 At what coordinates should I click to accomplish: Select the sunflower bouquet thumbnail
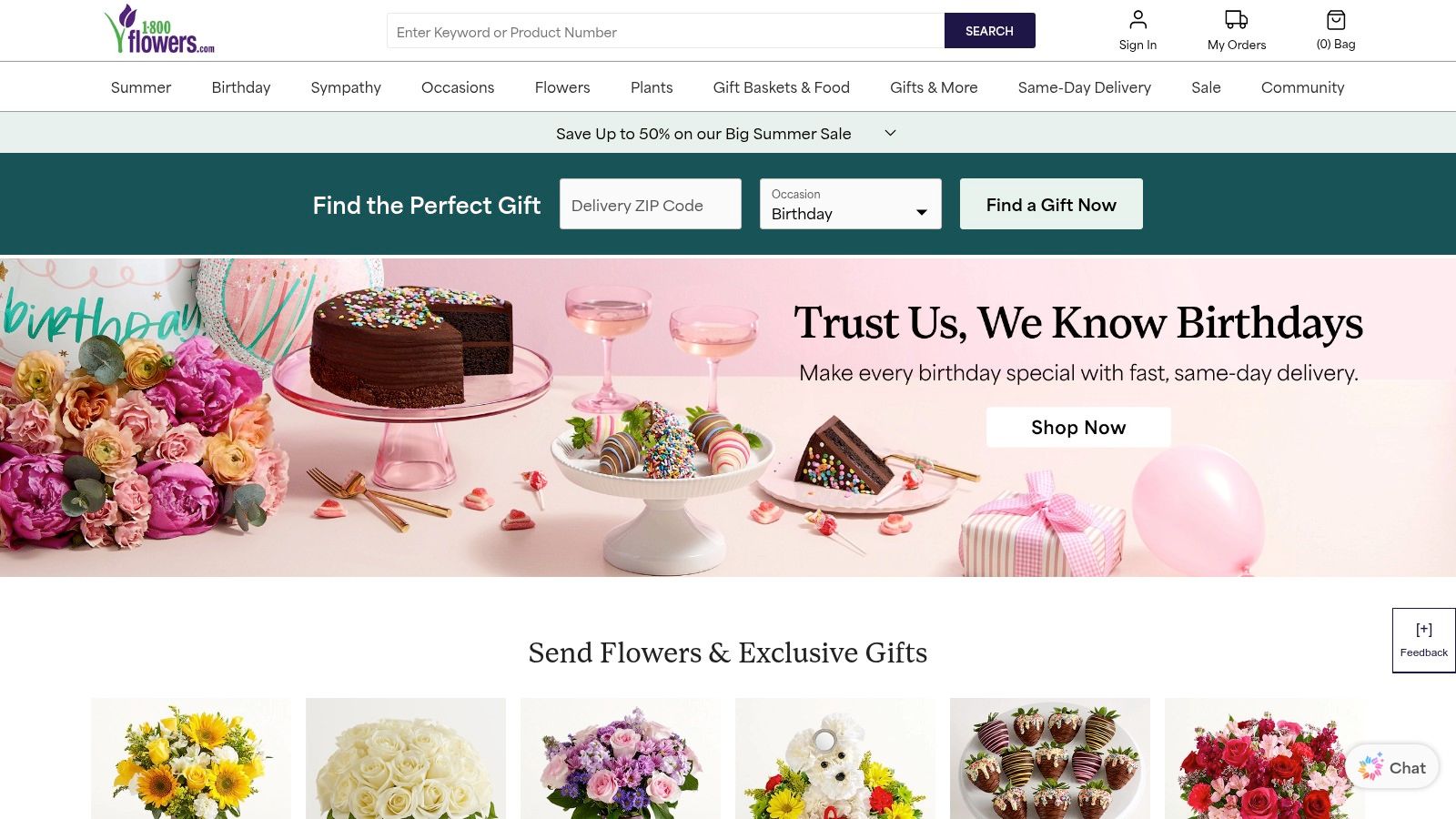(191, 759)
